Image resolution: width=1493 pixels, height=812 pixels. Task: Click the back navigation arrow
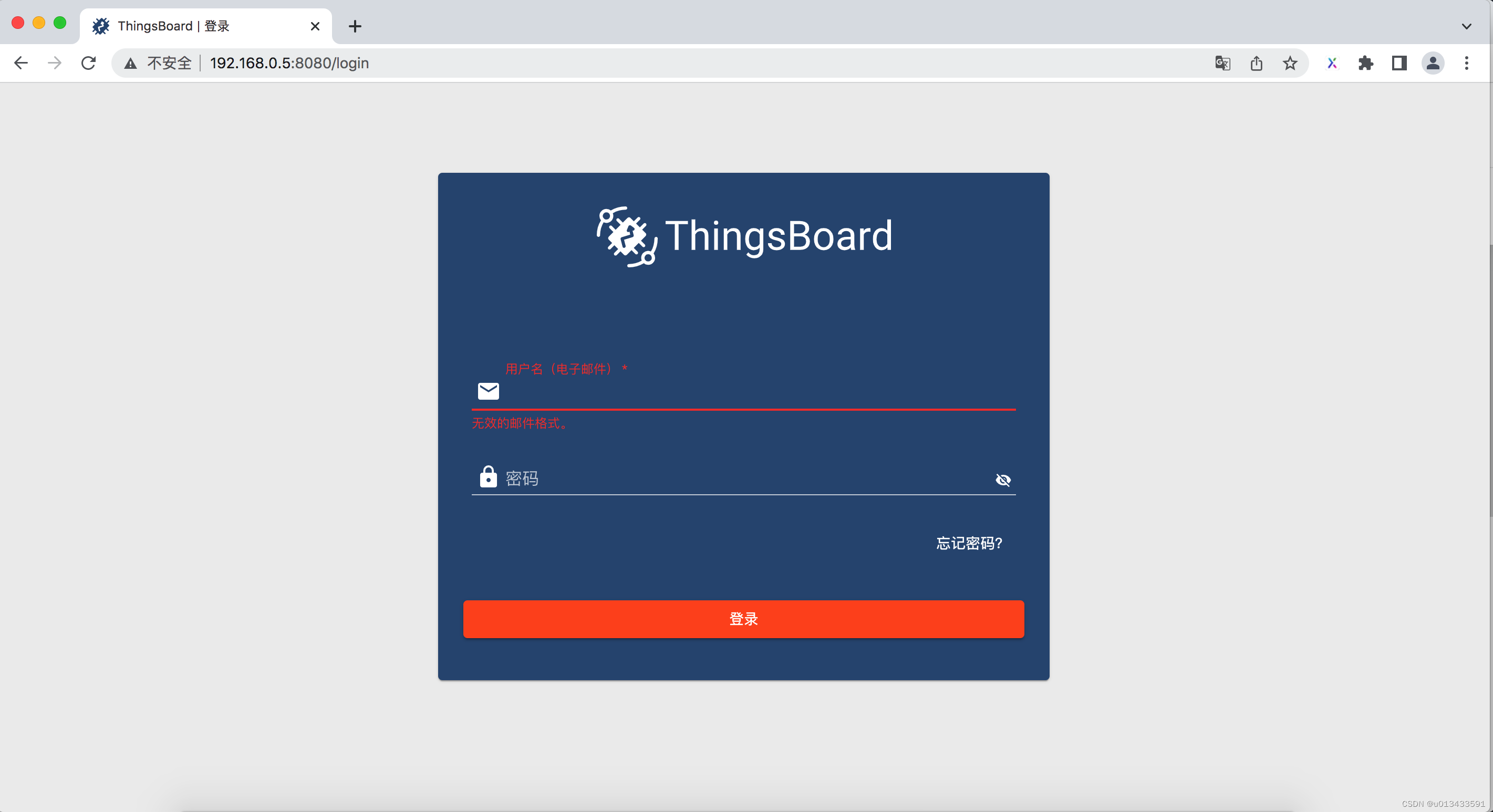pyautogui.click(x=21, y=63)
